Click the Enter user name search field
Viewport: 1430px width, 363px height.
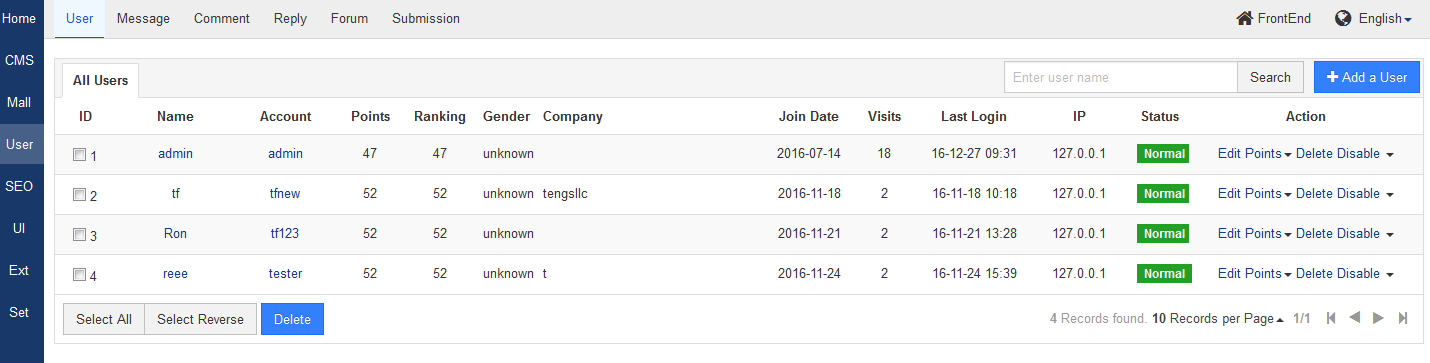(x=1121, y=77)
